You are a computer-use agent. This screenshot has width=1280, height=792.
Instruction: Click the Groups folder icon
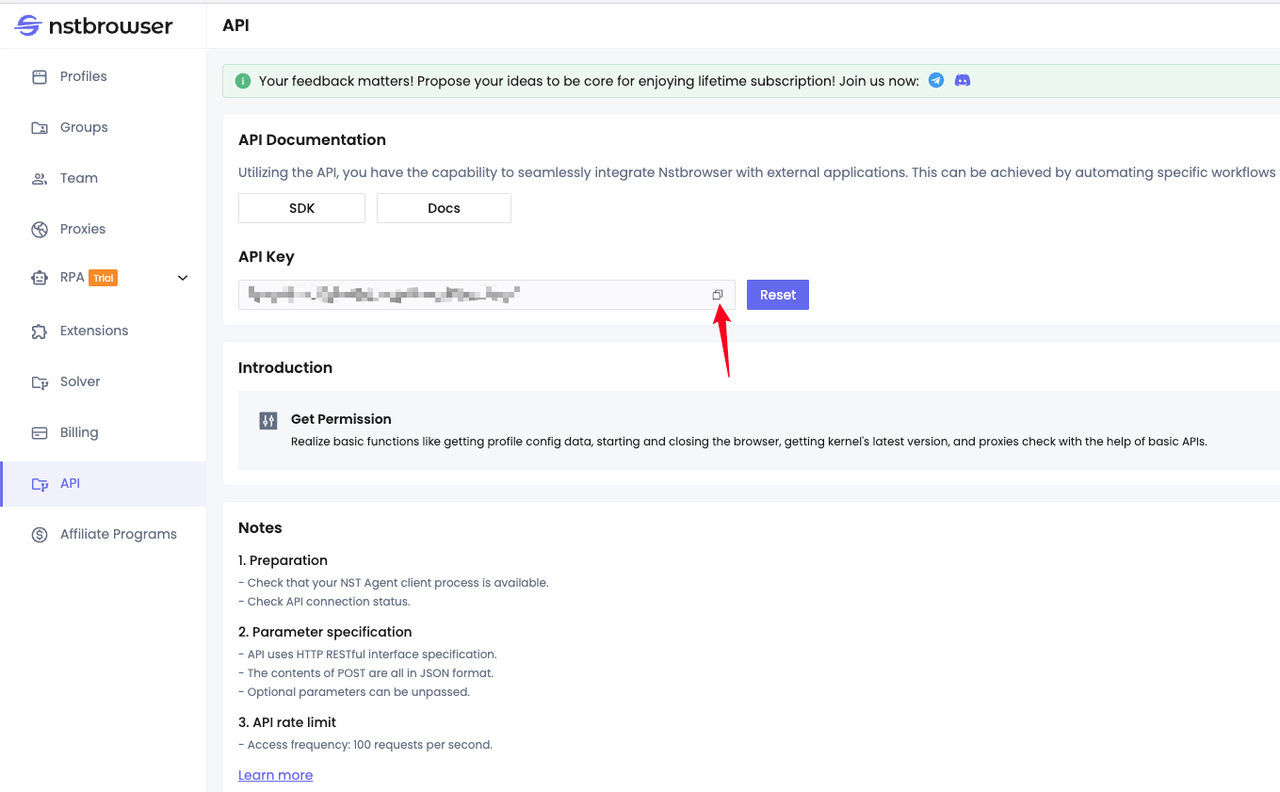tap(40, 128)
